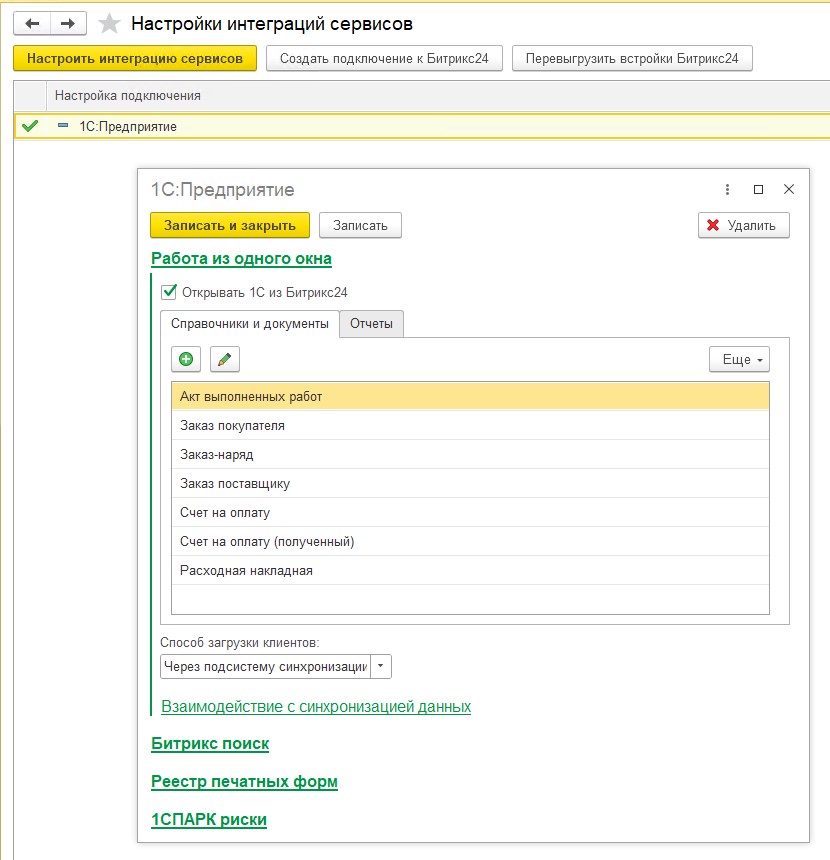Click Записать и закрыть
This screenshot has height=860, width=830.
pyautogui.click(x=230, y=225)
